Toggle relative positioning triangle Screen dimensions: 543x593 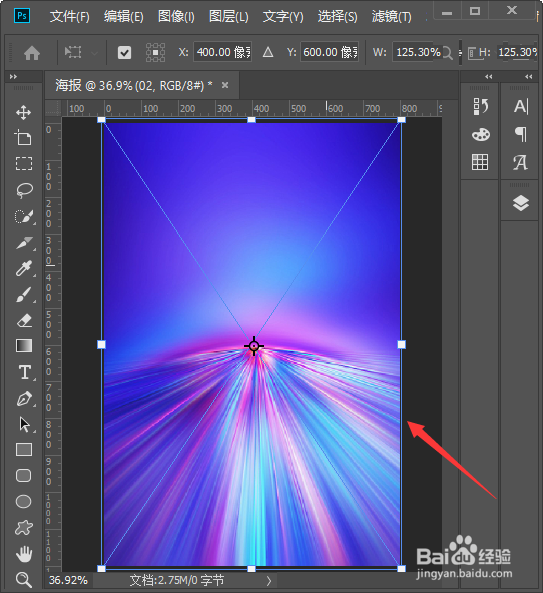268,52
